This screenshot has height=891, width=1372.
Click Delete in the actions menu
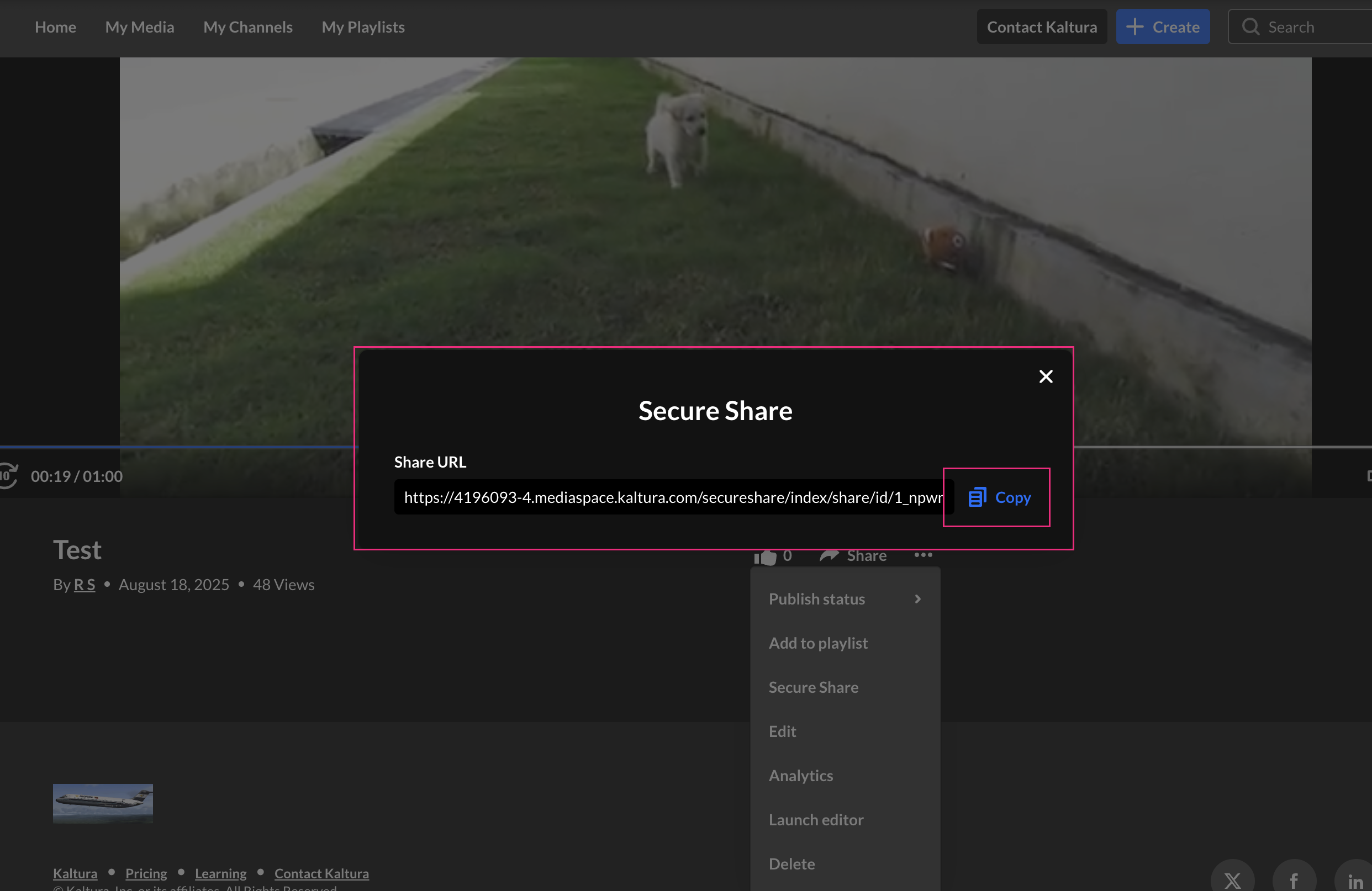click(x=791, y=863)
